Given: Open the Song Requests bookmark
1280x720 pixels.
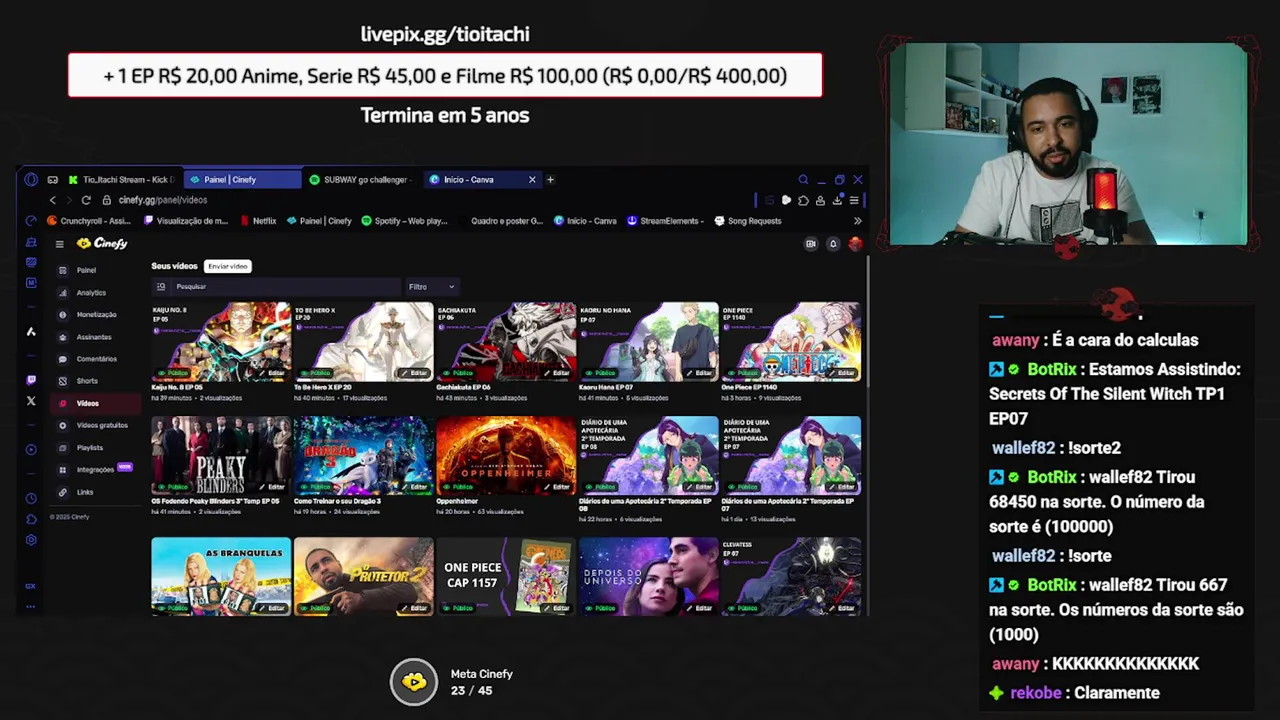Looking at the screenshot, I should 748,221.
